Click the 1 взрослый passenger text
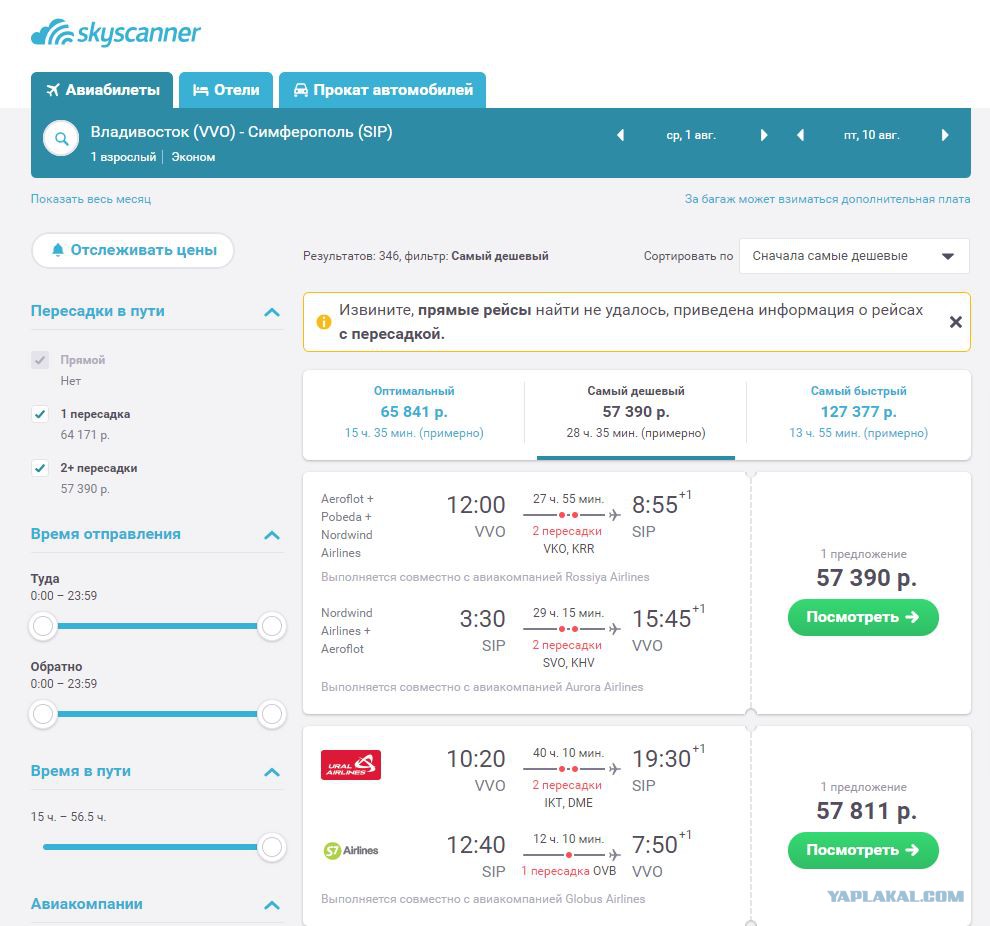The height and width of the screenshot is (926, 990). click(x=123, y=157)
